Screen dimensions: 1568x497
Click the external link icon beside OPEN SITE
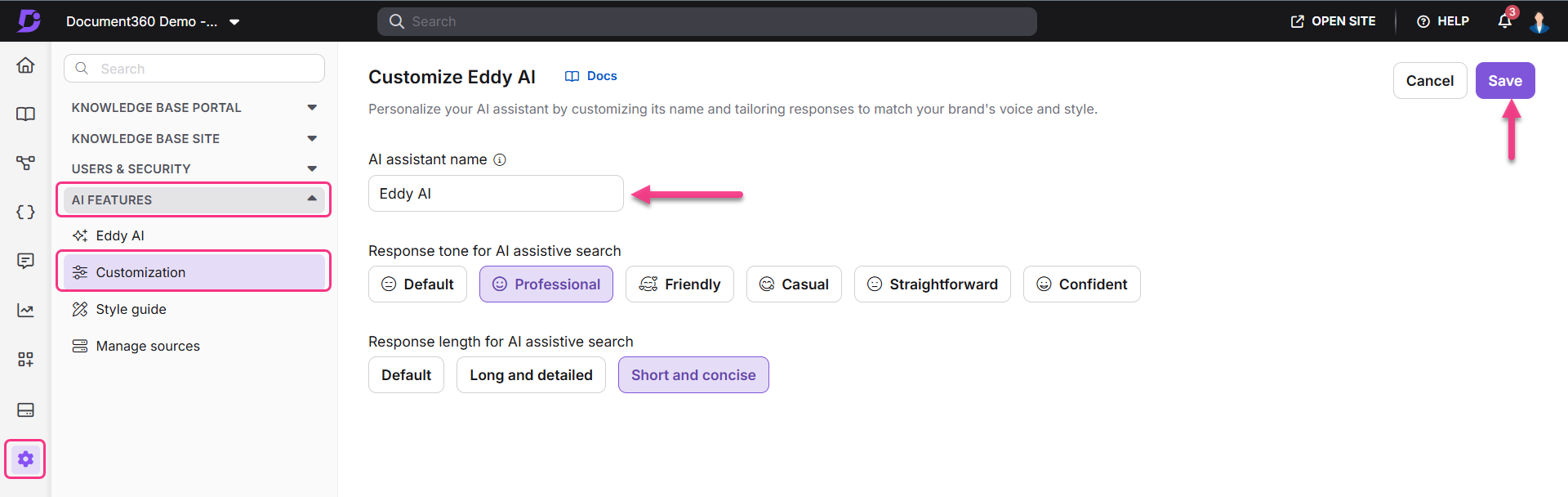coord(1297,22)
